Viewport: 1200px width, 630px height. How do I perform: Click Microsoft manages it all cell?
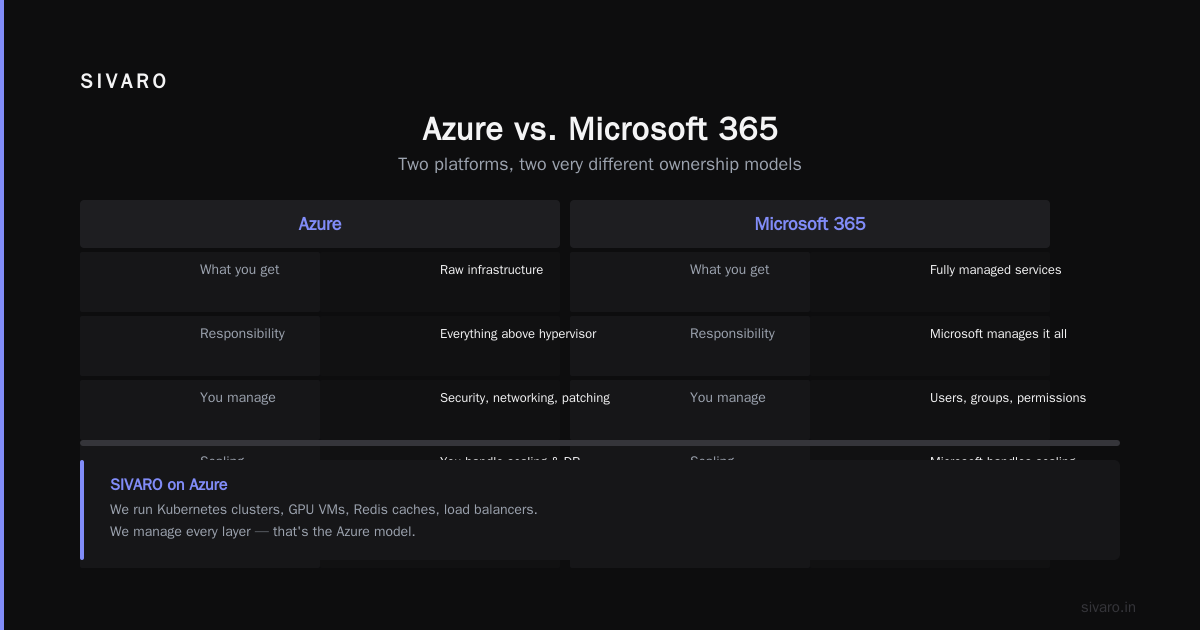tap(998, 334)
